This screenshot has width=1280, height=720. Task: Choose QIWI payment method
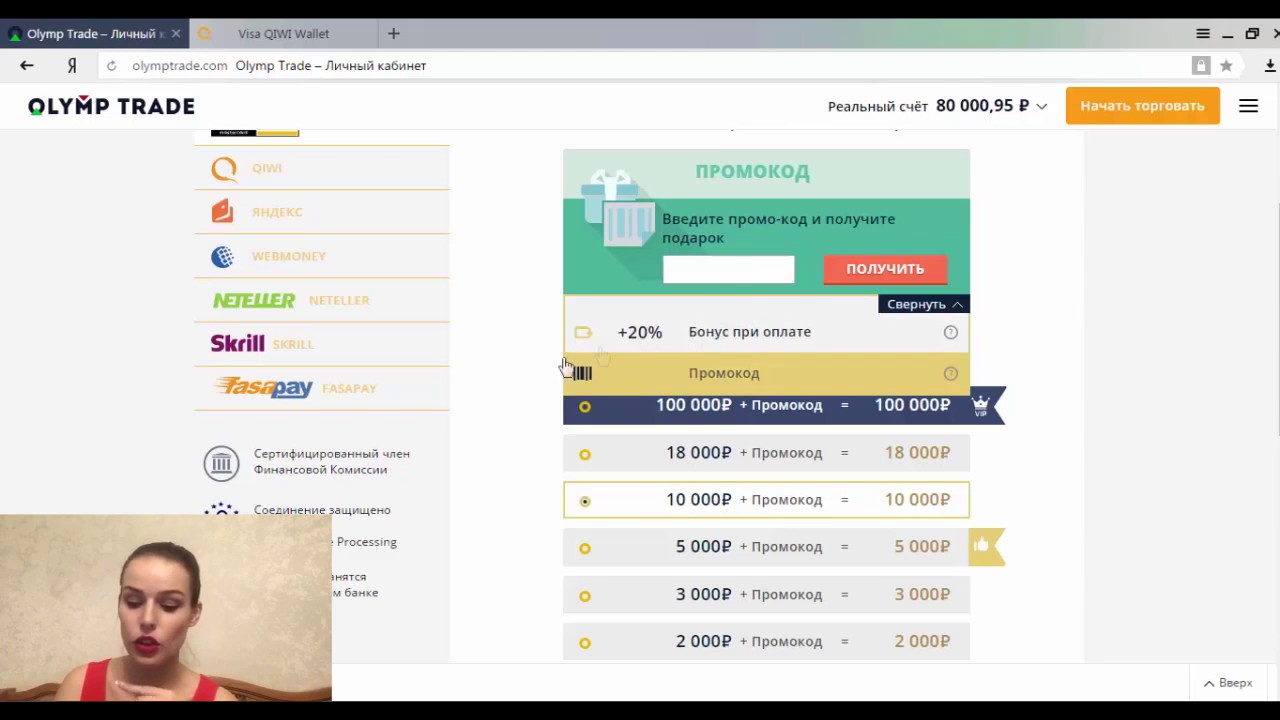point(322,168)
